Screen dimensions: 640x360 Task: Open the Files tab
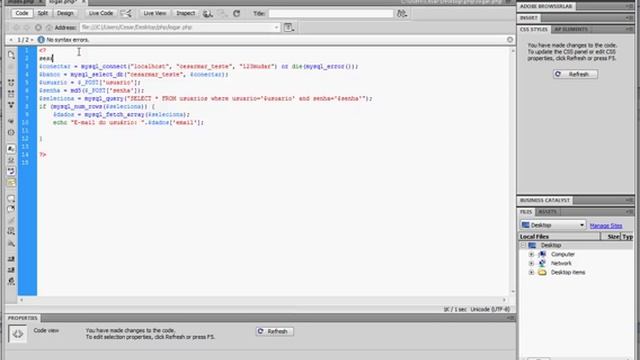526,212
